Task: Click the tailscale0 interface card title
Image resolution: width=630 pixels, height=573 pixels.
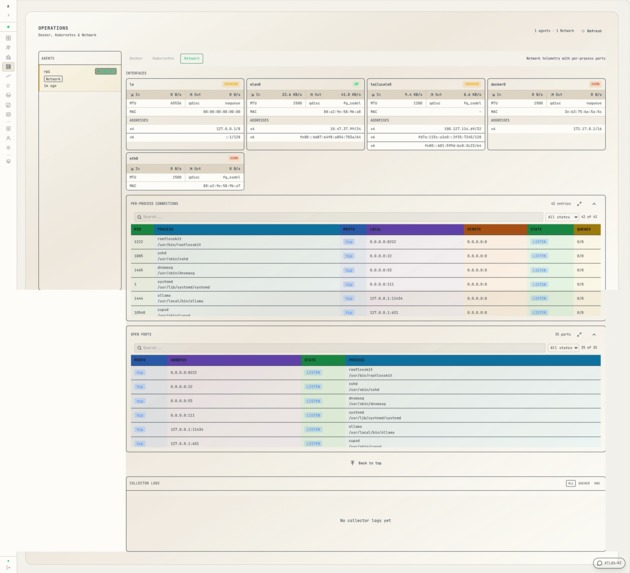Action: [381, 85]
